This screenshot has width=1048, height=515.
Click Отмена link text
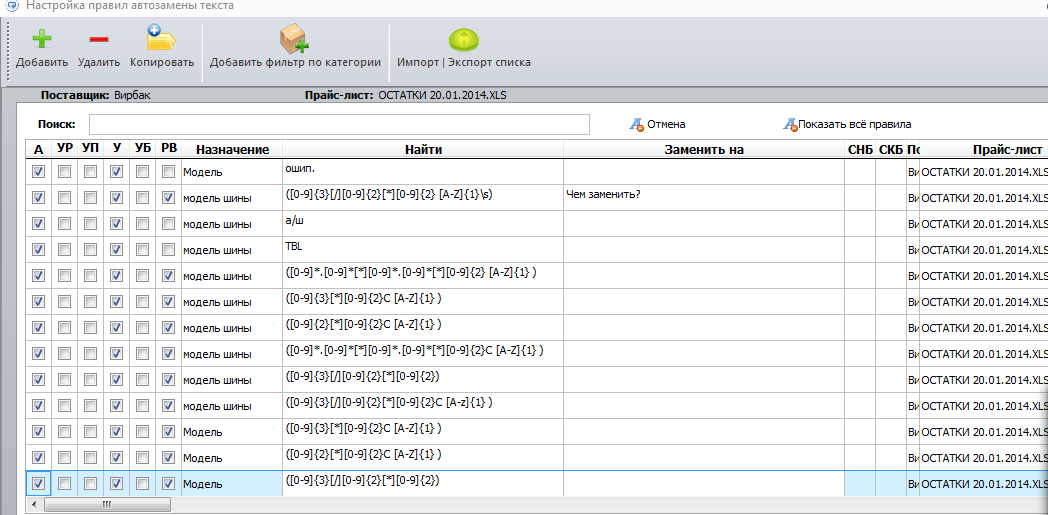pos(666,124)
